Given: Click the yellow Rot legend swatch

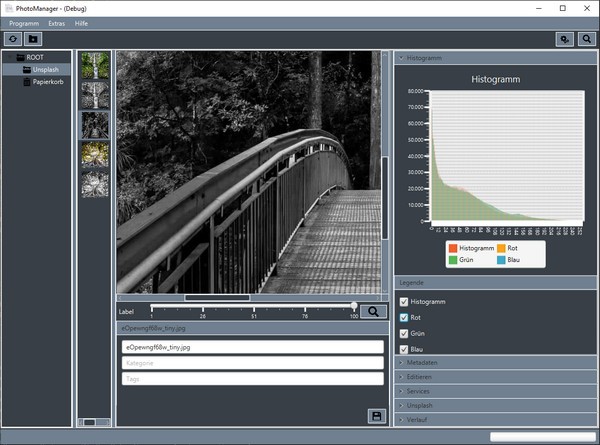Looking at the screenshot, I should [501, 248].
